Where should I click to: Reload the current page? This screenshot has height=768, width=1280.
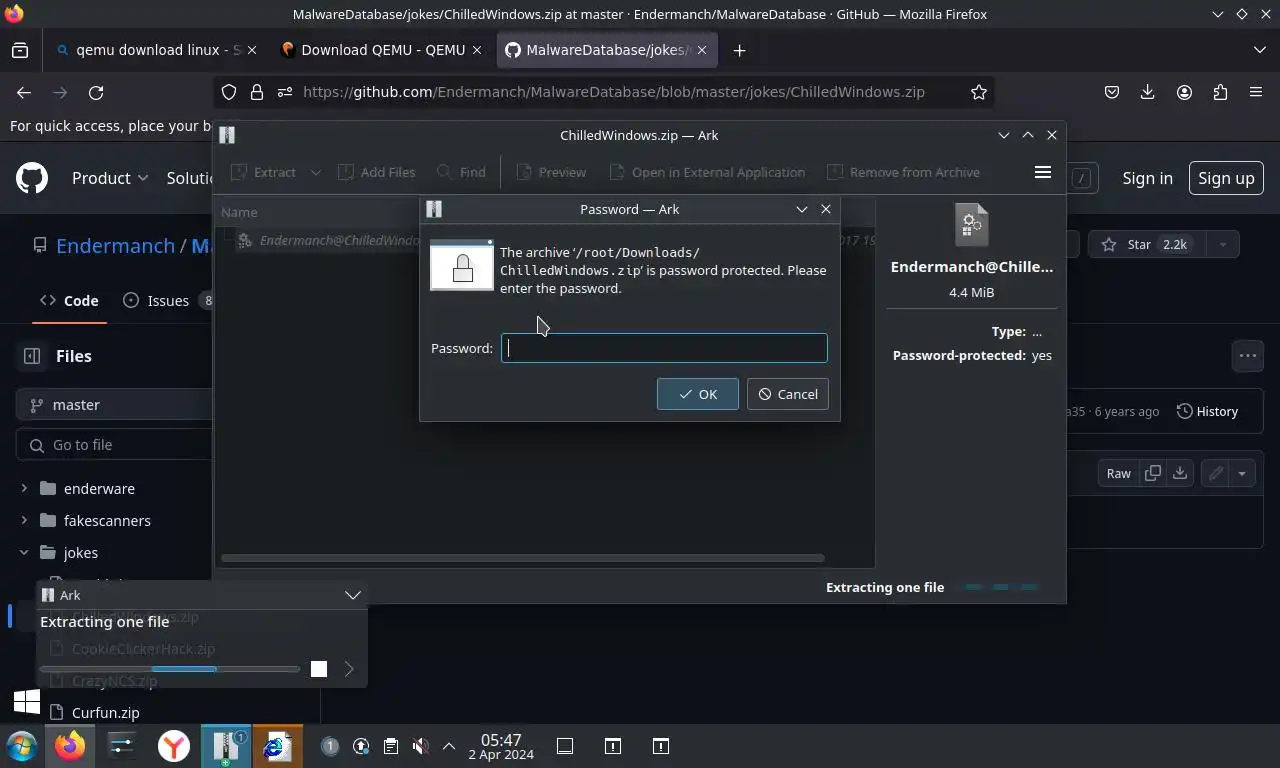tap(96, 92)
